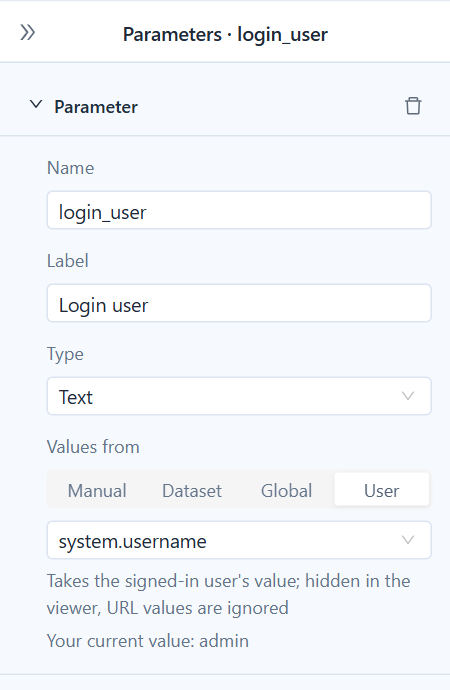450x690 pixels.
Task: Open the system.username dropdown
Action: [x=239, y=540]
